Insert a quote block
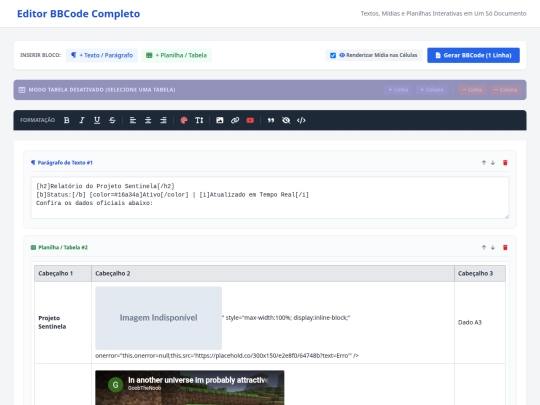The width and height of the screenshot is (540, 405). tap(271, 120)
